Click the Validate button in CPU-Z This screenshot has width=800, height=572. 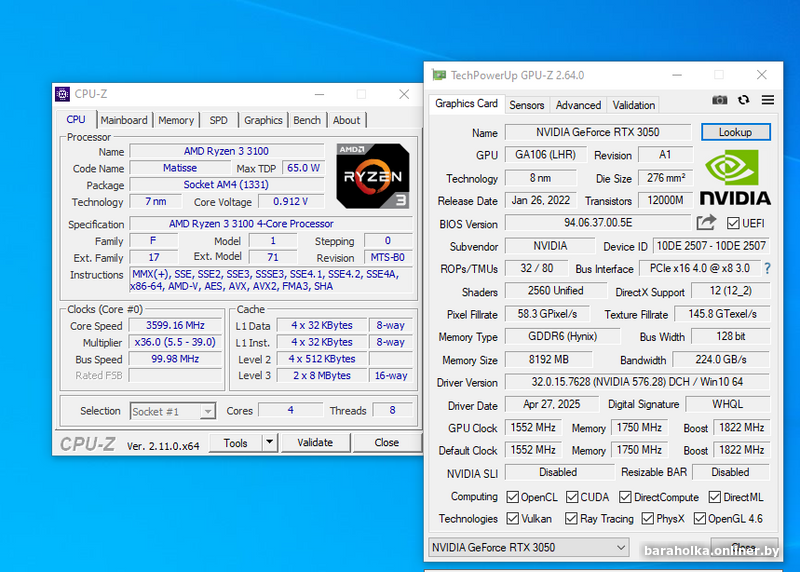point(315,442)
